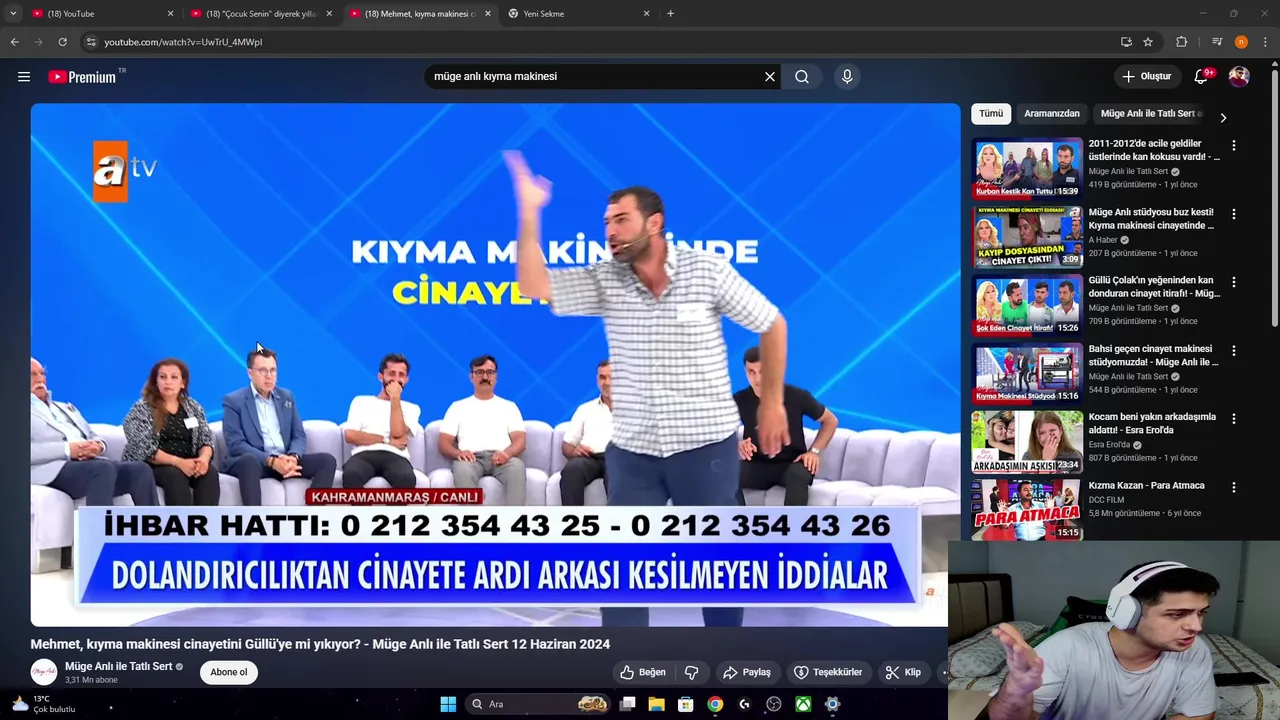1280x720 pixels.
Task: Open 'Müge Anlı stüdyosu buz kesti!' video
Action: (x=1027, y=237)
